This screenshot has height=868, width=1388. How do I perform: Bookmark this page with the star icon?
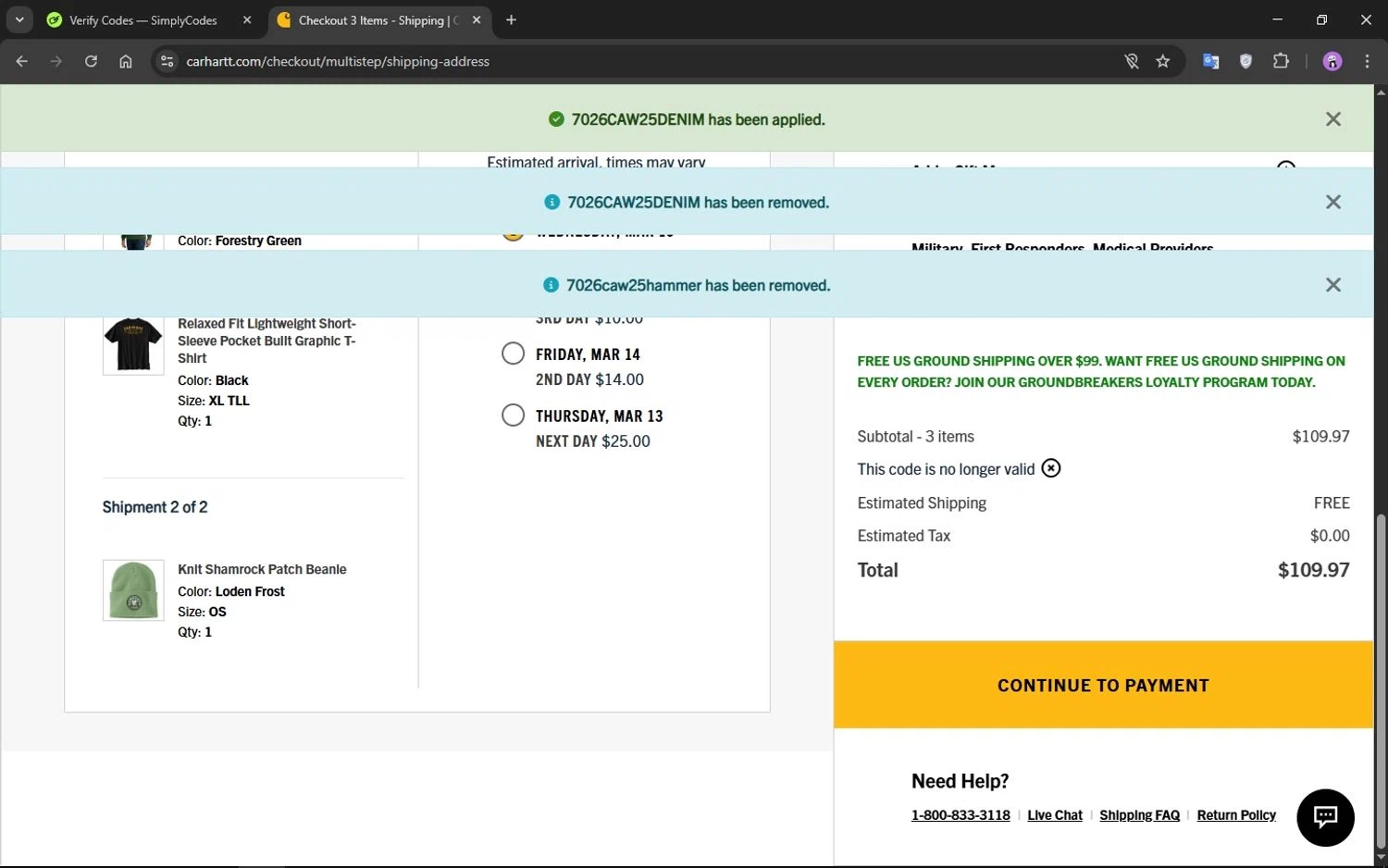[1162, 62]
